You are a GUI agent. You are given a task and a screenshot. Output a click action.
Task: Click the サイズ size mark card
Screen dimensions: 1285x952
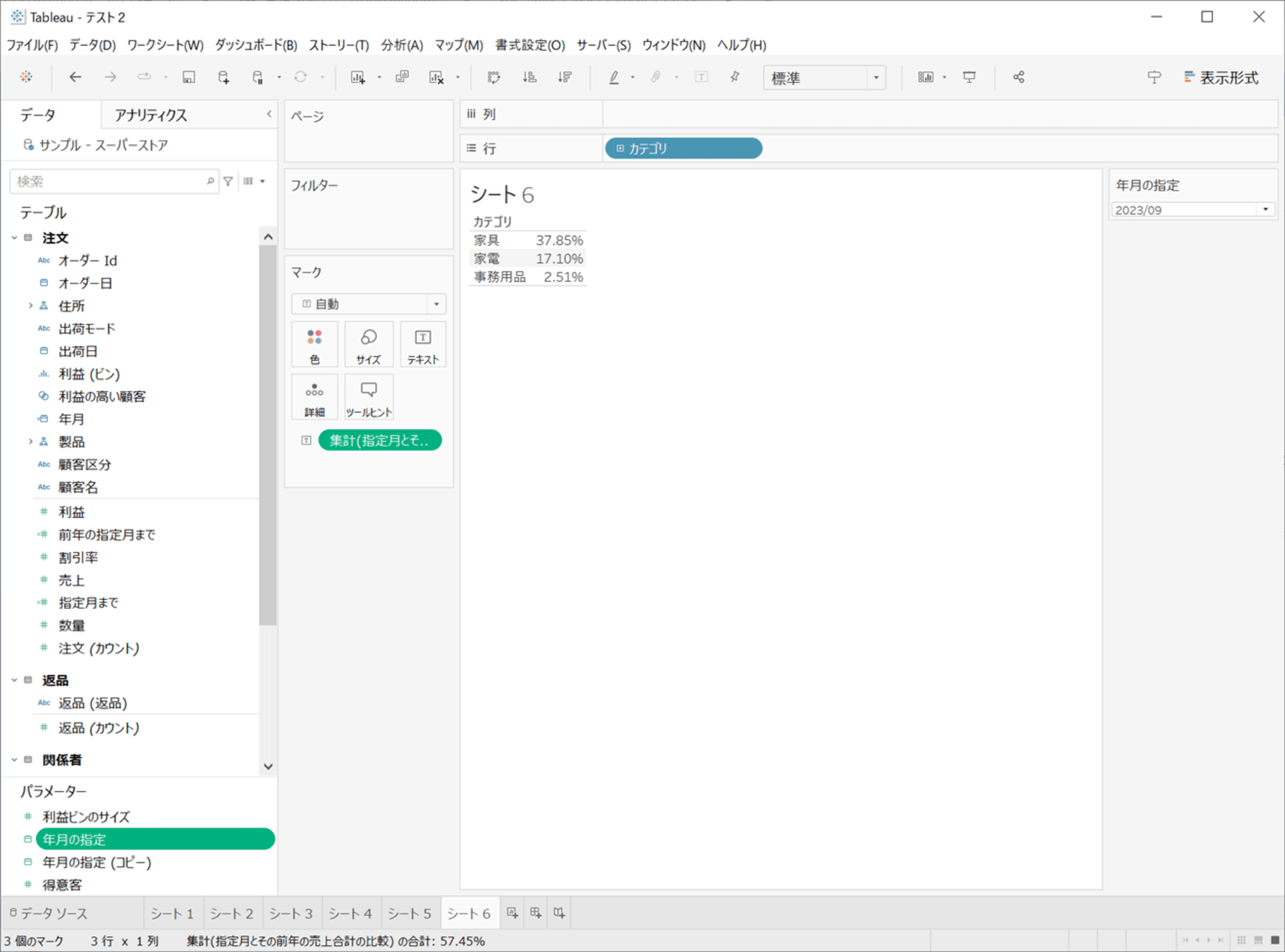(x=369, y=345)
